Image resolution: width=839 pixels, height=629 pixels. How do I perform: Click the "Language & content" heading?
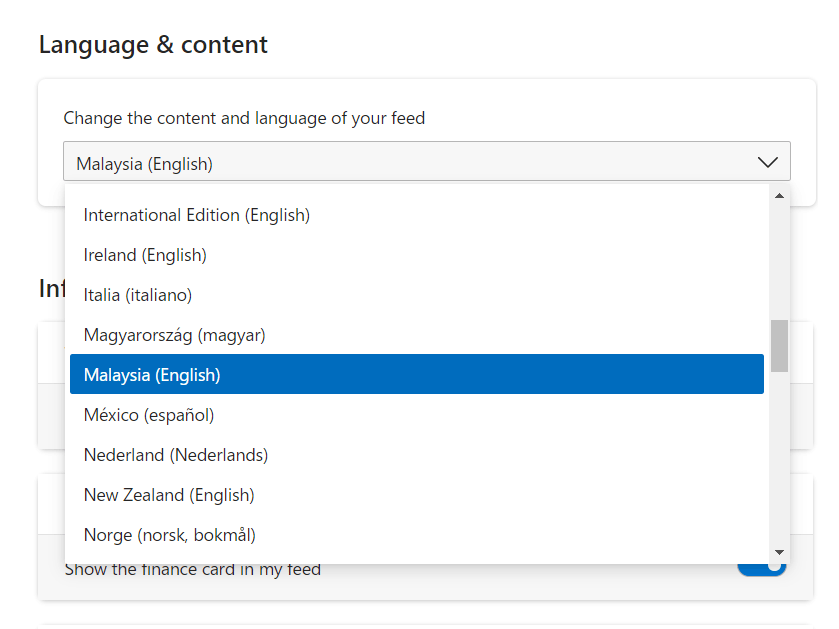(x=153, y=45)
